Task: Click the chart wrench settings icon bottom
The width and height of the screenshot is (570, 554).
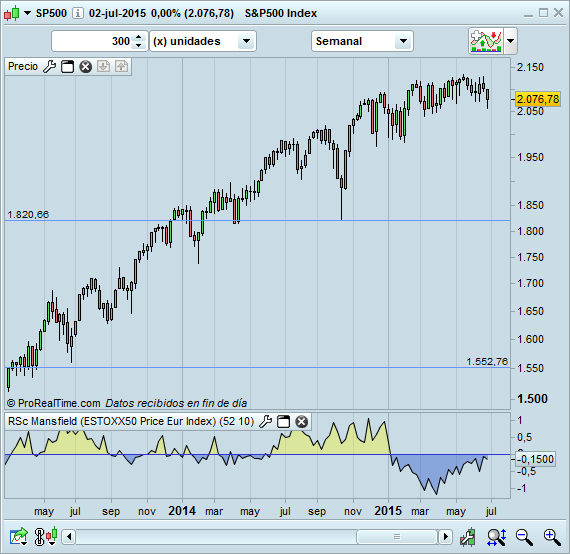Action: click(x=467, y=537)
